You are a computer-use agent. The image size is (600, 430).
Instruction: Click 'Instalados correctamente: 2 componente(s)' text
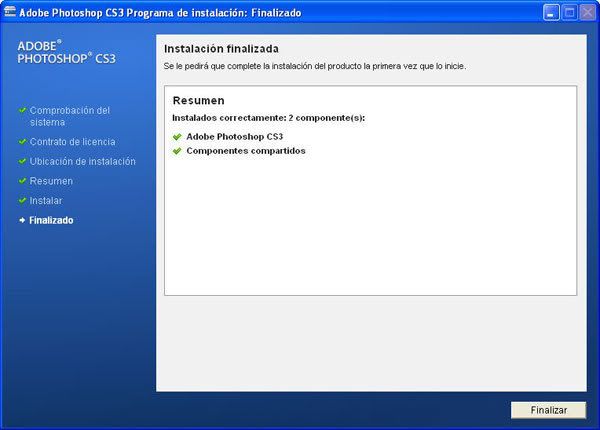(269, 118)
